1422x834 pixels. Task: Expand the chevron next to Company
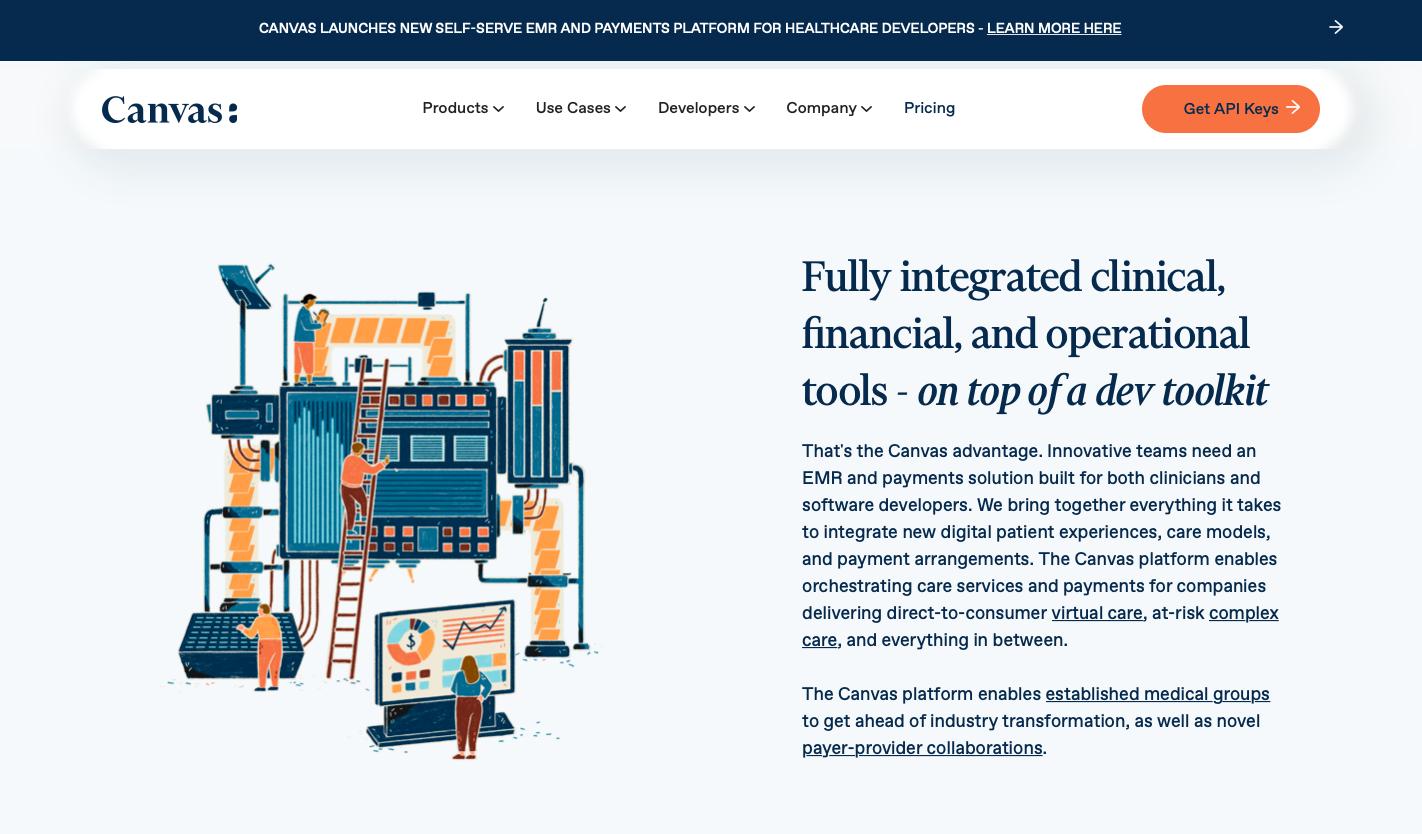[867, 109]
